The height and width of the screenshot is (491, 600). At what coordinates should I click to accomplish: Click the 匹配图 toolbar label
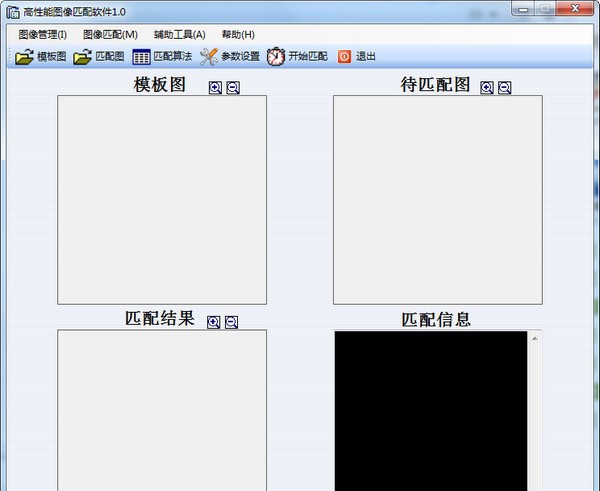(109, 57)
